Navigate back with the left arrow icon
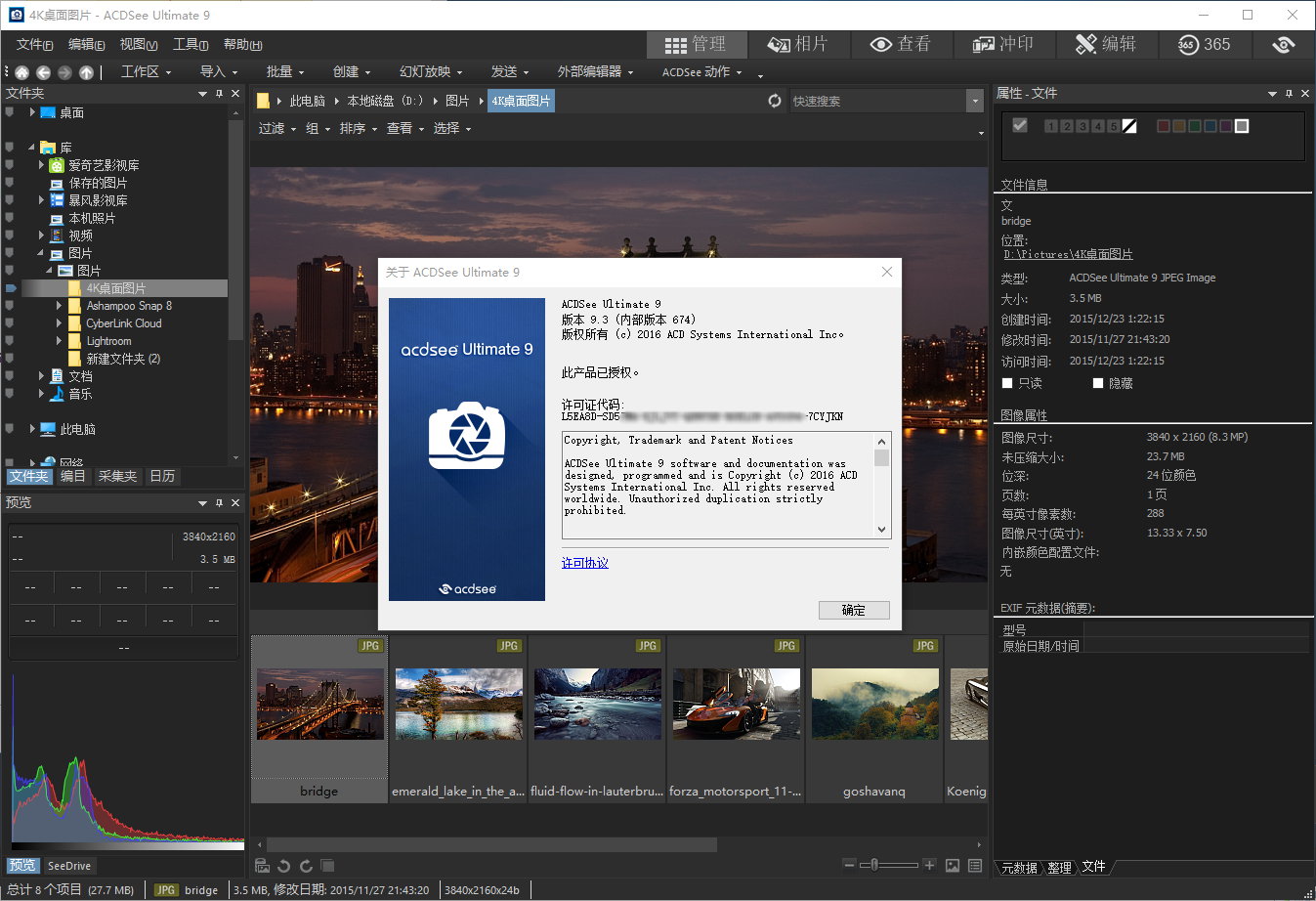The width and height of the screenshot is (1316, 901). pyautogui.click(x=43, y=72)
